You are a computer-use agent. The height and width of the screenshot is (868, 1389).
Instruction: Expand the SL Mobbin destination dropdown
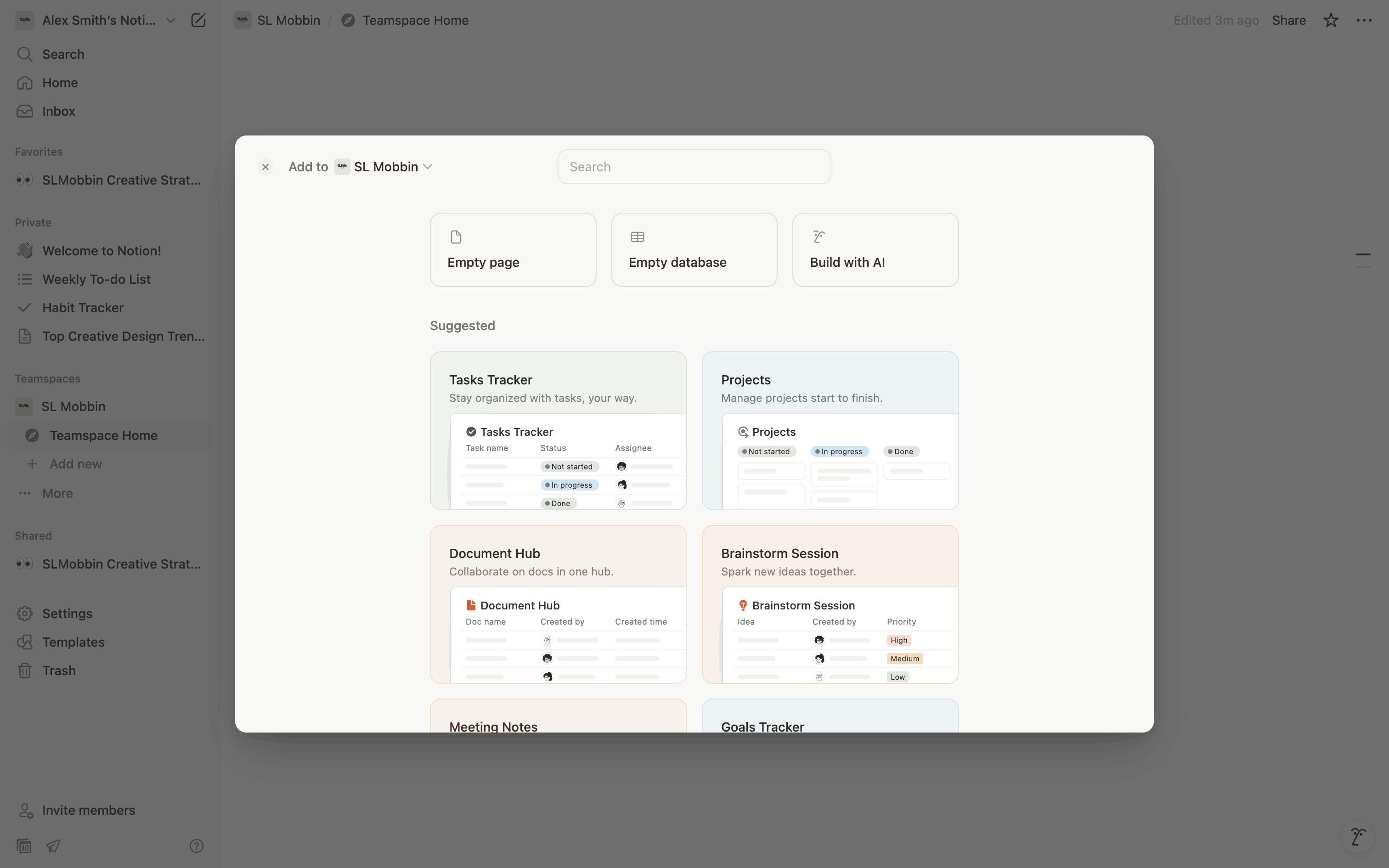(386, 167)
